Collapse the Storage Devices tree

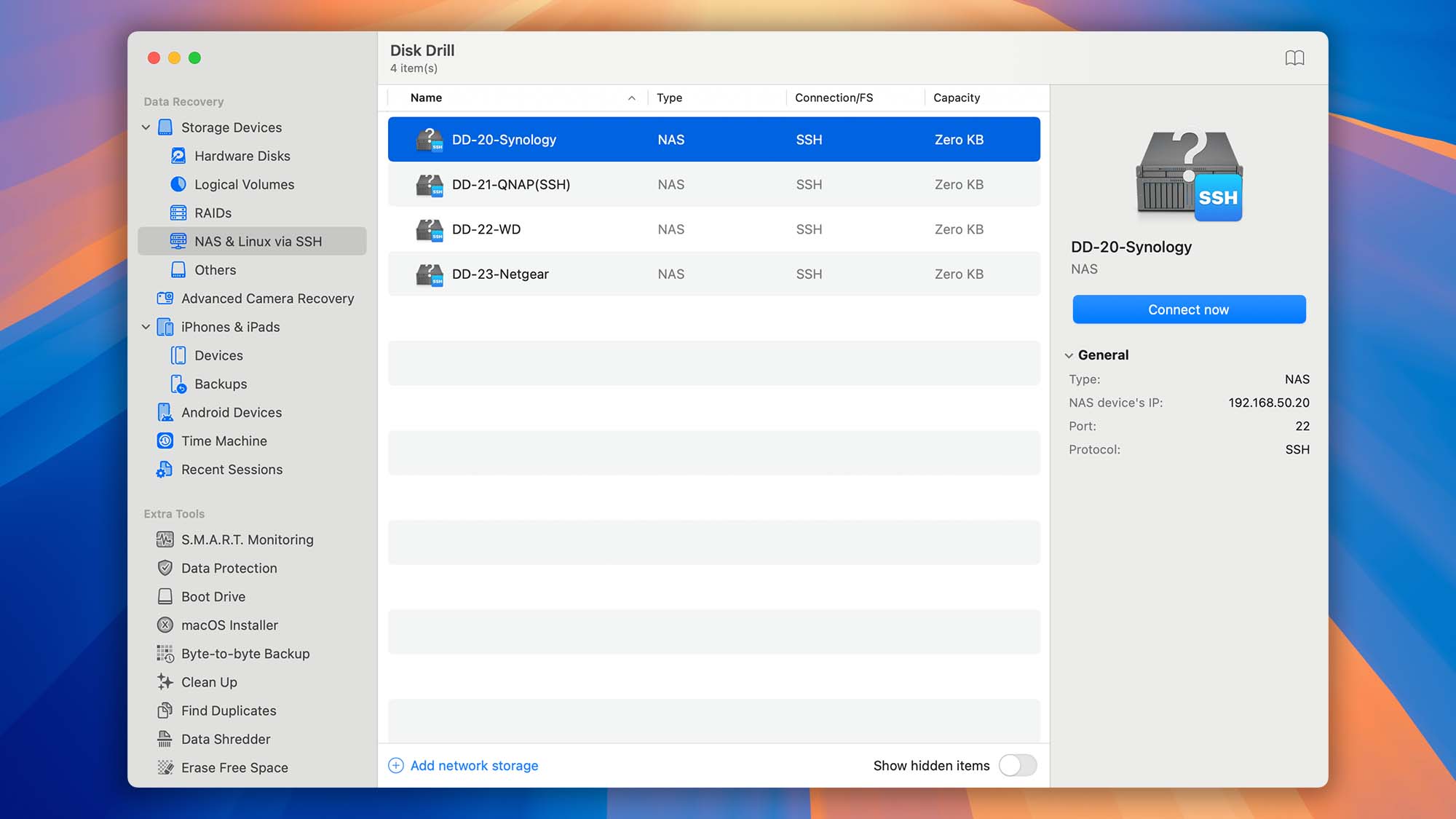tap(146, 127)
